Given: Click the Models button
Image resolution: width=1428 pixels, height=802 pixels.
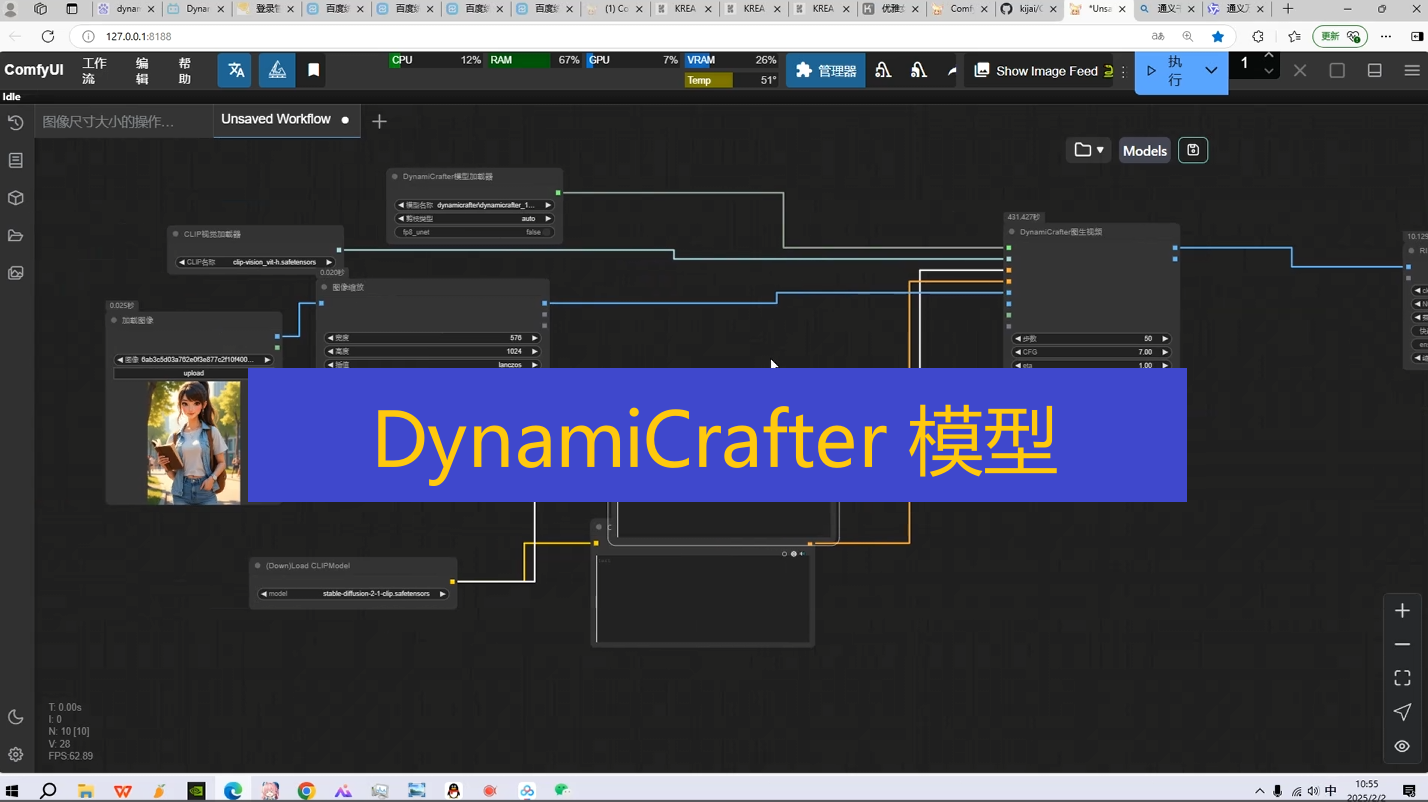Looking at the screenshot, I should click(x=1145, y=151).
